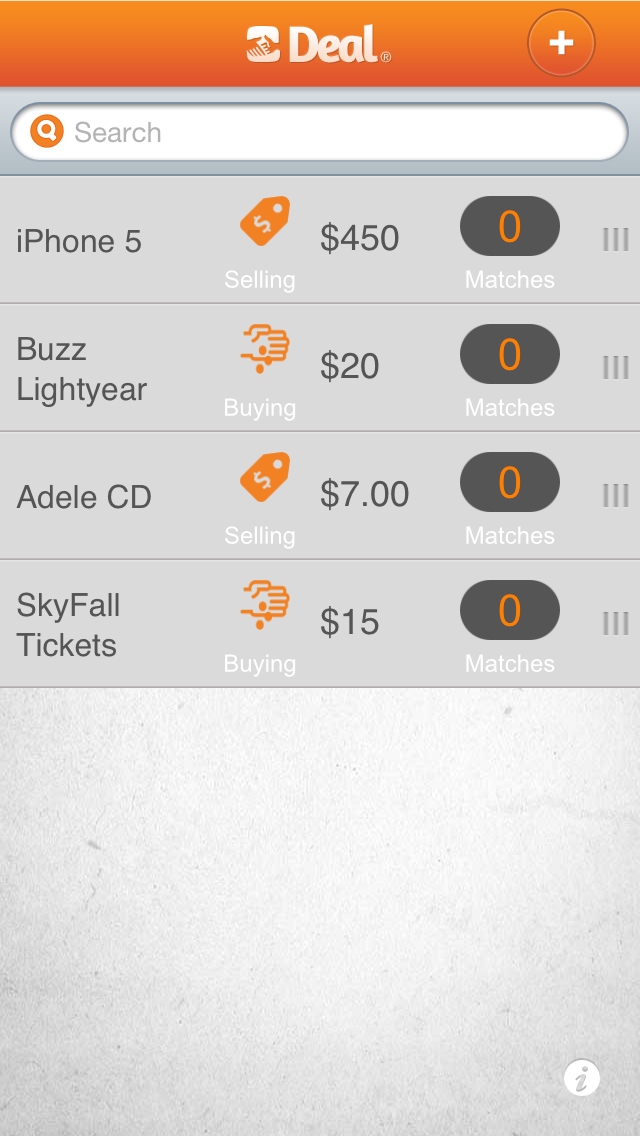Click the Buying hand icon for Buzz Lightyear
Image resolution: width=640 pixels, height=1136 pixels.
pos(265,349)
